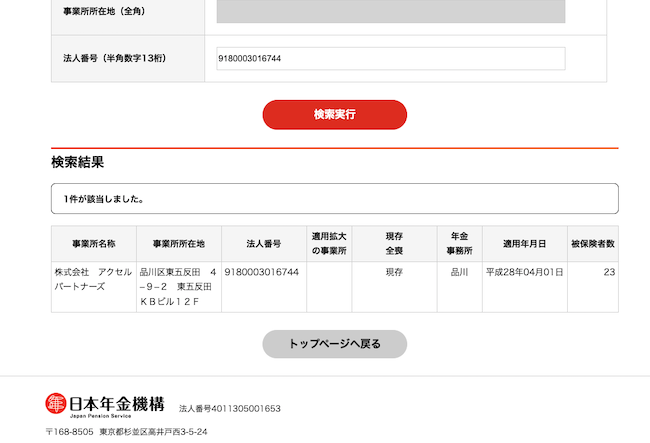The image size is (650, 443).
Task: Click the 適用年月日 column header
Action: pos(524,244)
